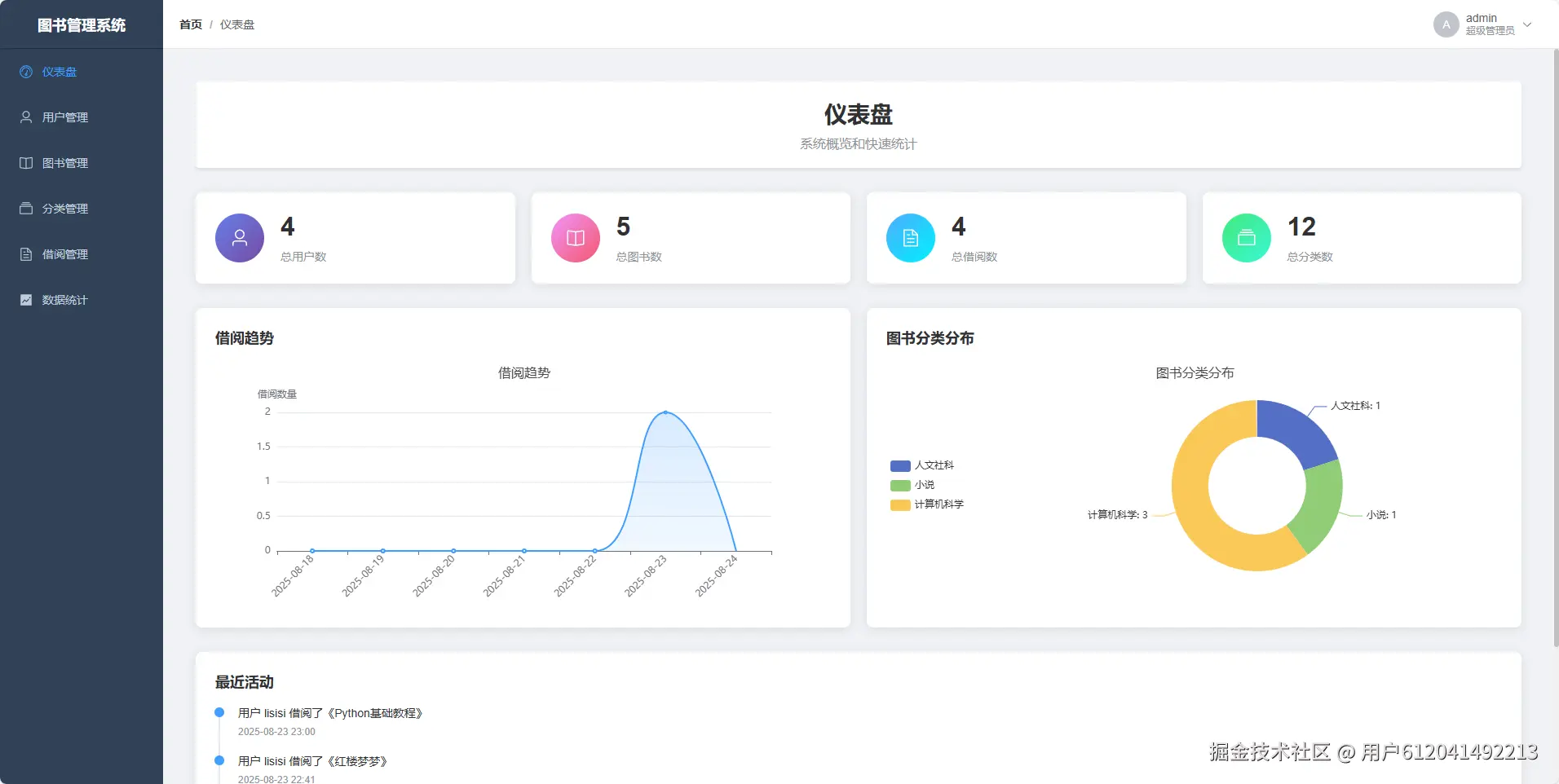This screenshot has width=1559, height=784.
Task: Toggle the 人文社科 legend entry
Action: click(x=922, y=465)
